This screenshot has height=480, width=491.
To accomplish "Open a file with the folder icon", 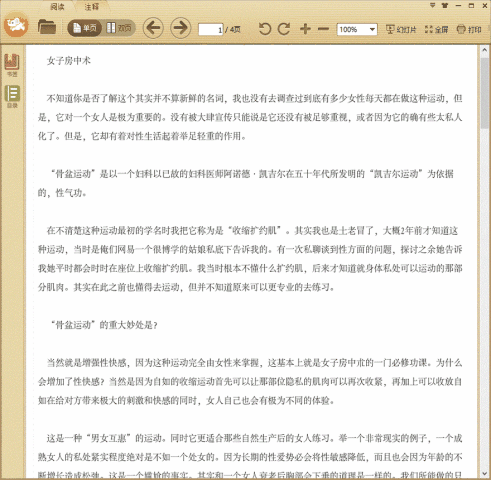I will [47, 27].
